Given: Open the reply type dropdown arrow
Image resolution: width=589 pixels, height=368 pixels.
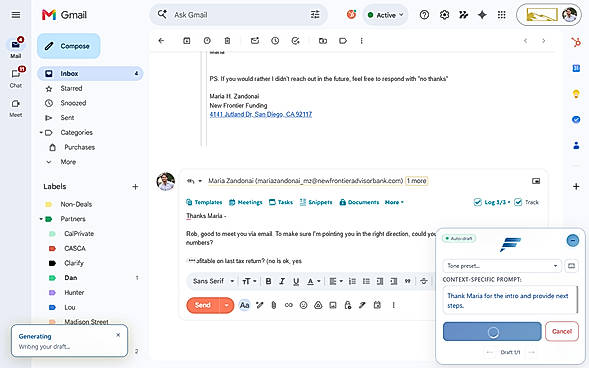Looking at the screenshot, I should [x=200, y=181].
